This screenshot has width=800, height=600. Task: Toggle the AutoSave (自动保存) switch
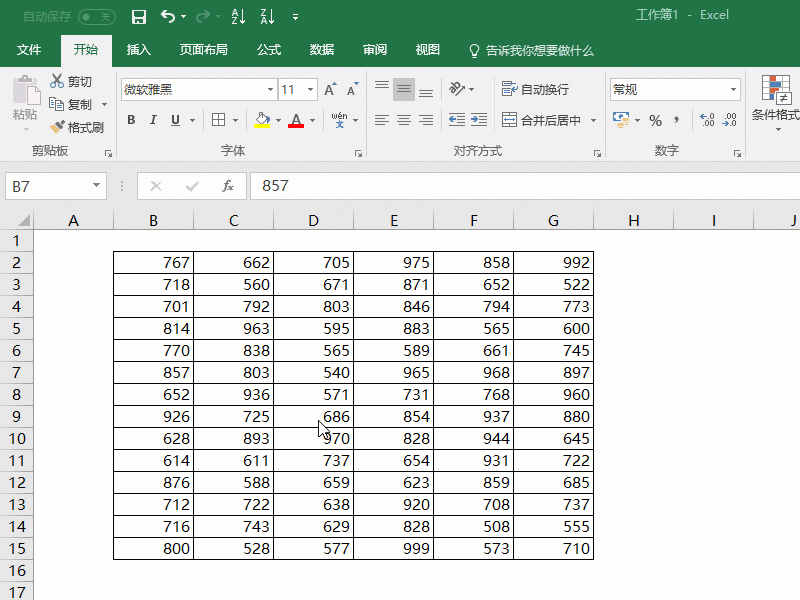(x=96, y=16)
